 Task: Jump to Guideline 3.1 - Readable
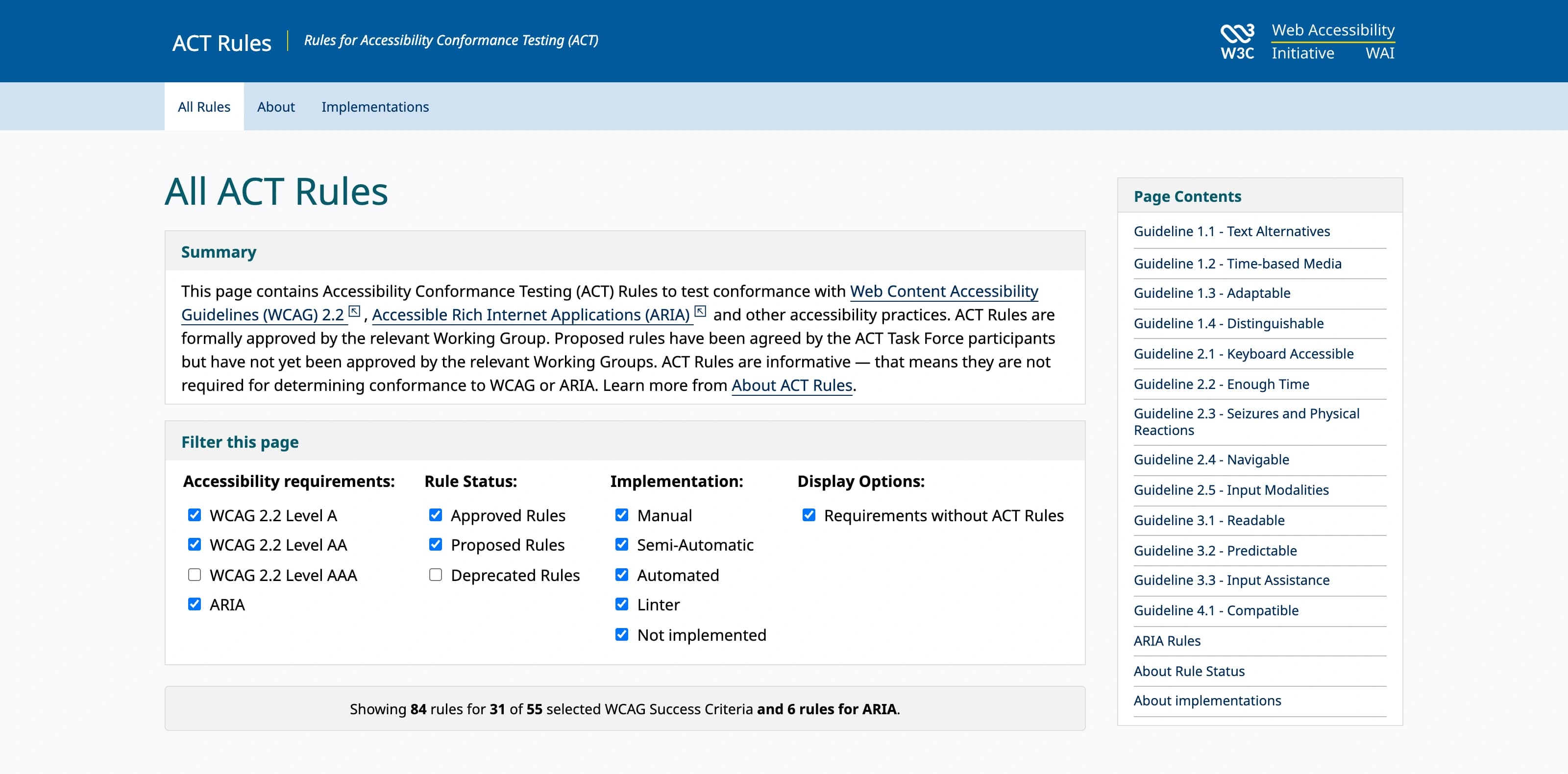[1209, 520]
